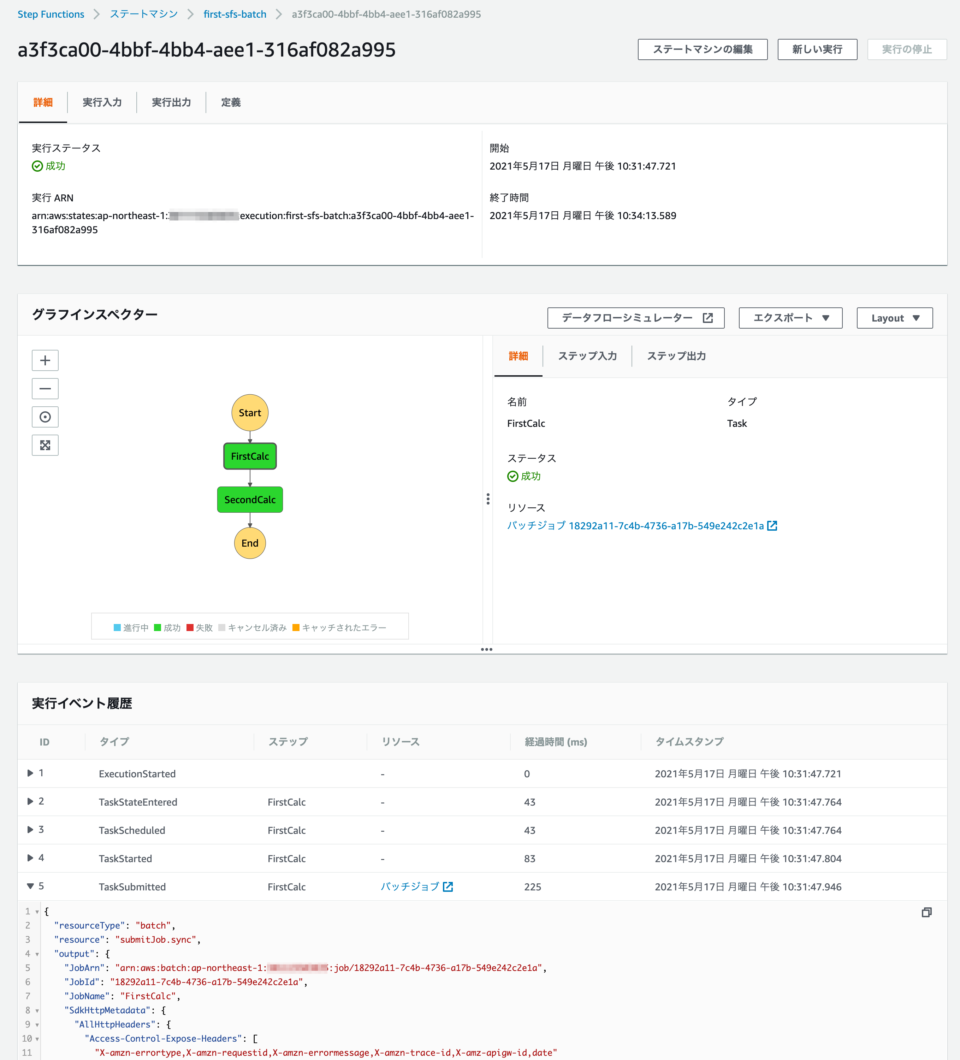Go to Step Functions breadcrumb

point(51,14)
